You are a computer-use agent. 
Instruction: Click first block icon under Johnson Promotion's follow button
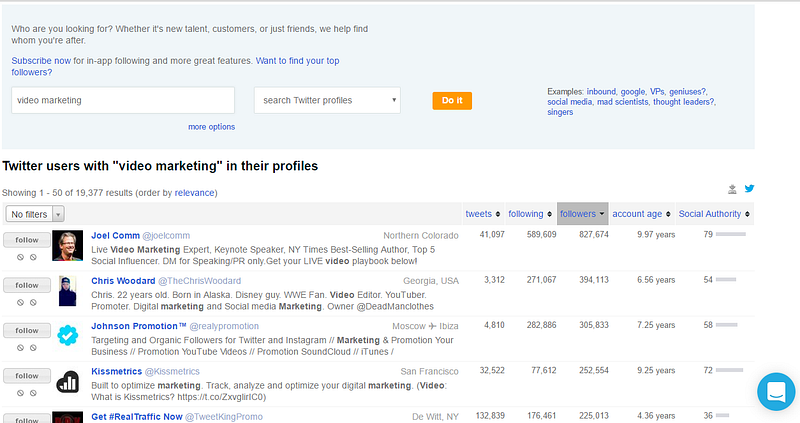click(x=20, y=347)
